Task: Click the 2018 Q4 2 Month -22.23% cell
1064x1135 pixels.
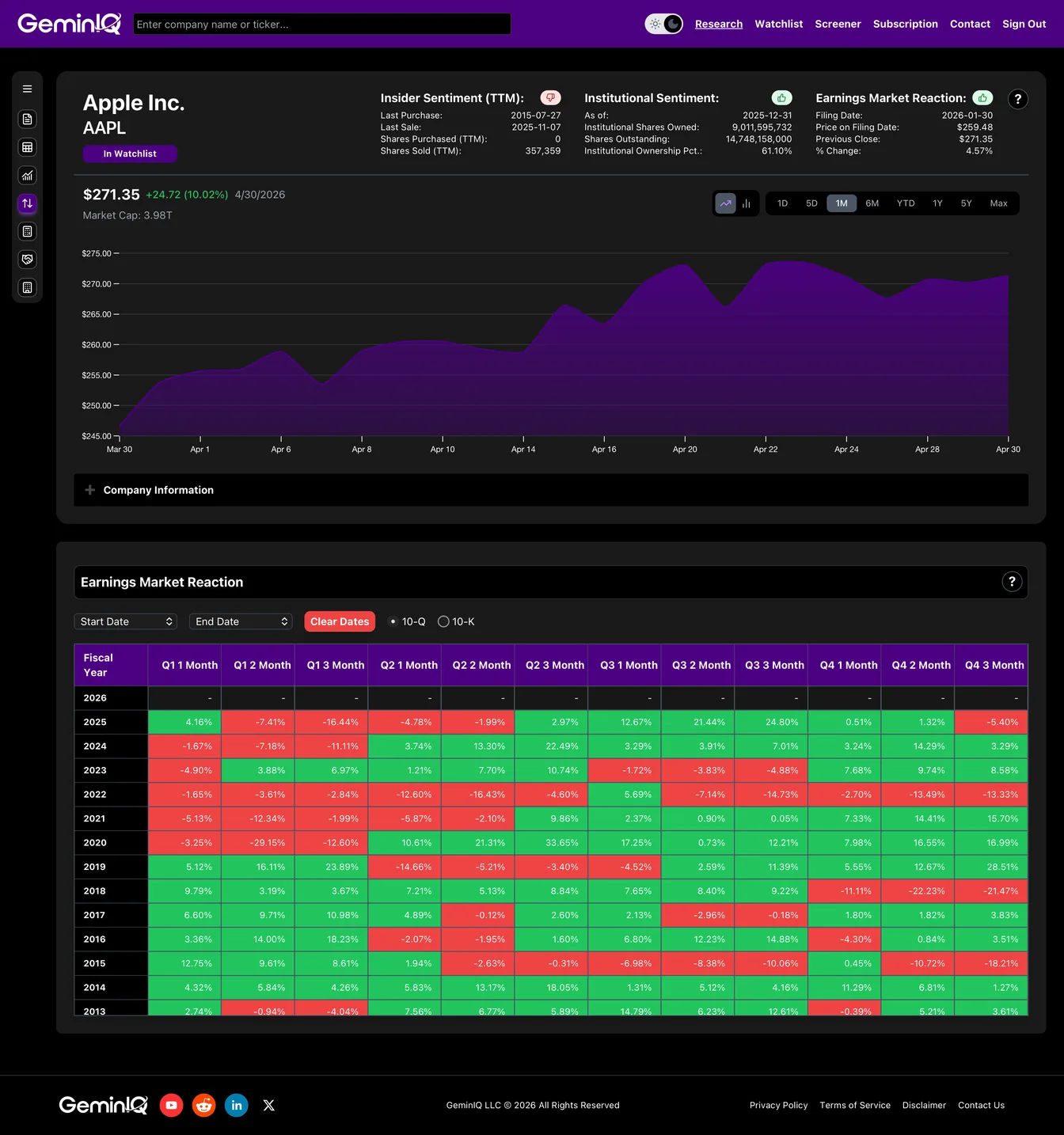Action: click(x=918, y=891)
